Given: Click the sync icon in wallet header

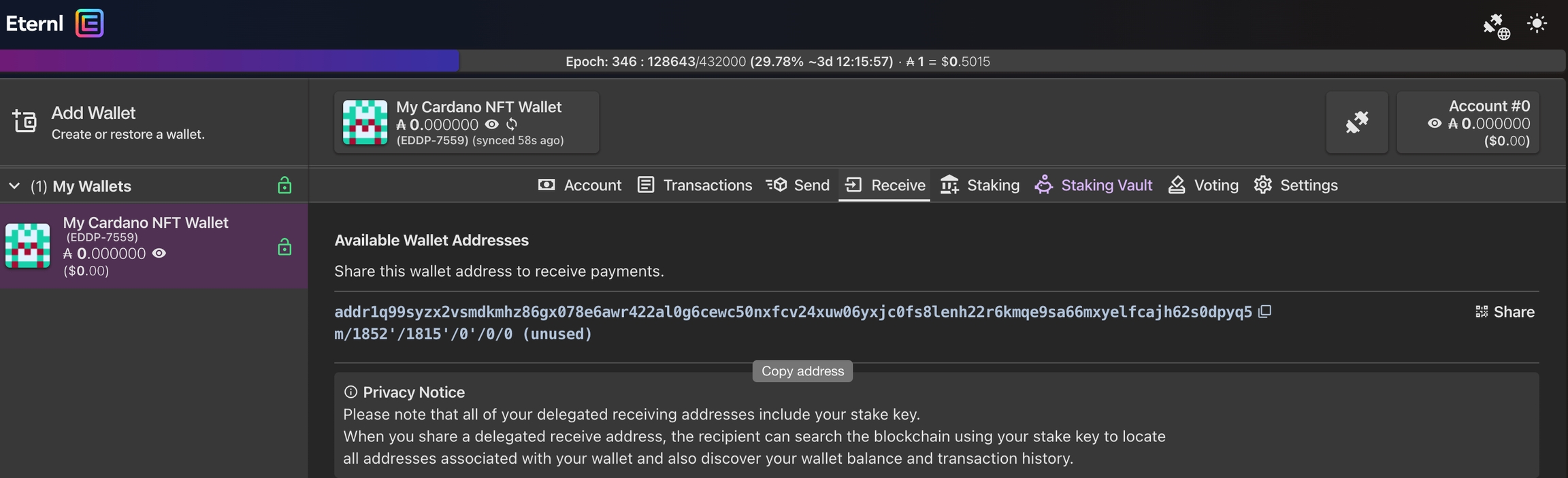Looking at the screenshot, I should (512, 124).
